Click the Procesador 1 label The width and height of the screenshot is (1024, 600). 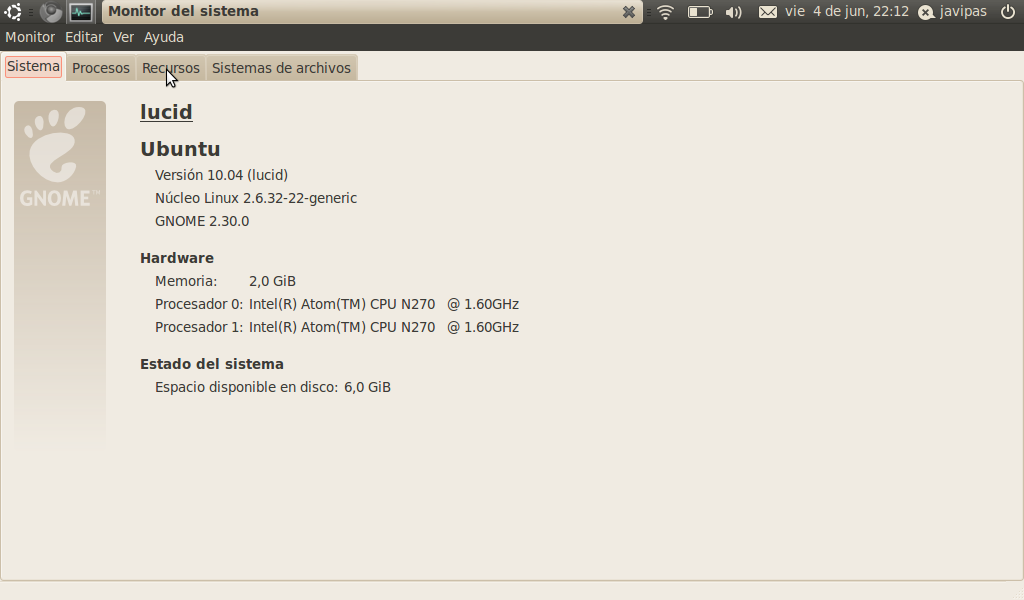click(199, 327)
